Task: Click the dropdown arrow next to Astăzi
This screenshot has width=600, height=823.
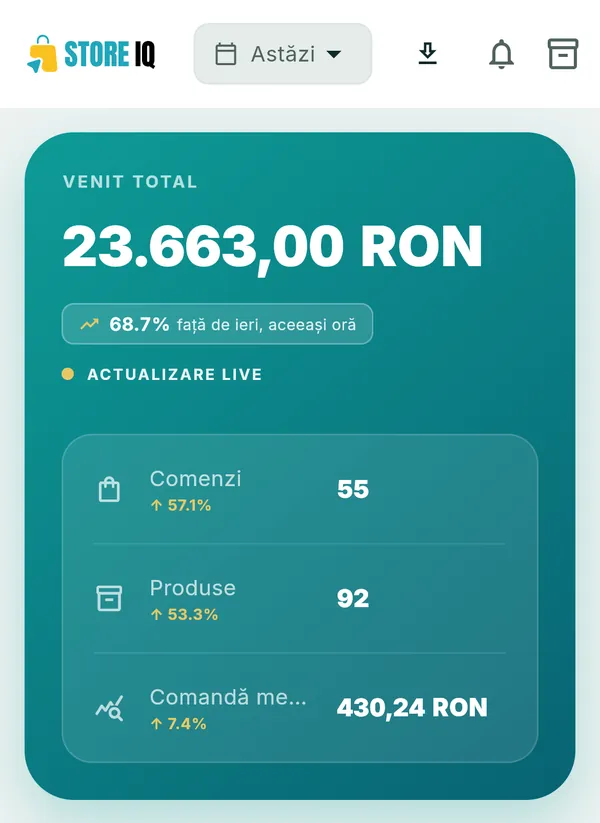Action: point(334,54)
